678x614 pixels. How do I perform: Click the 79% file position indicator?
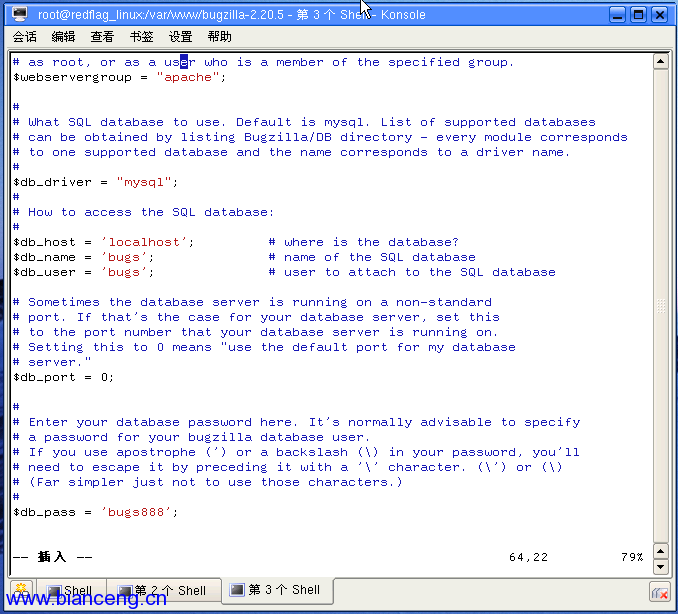[632, 557]
